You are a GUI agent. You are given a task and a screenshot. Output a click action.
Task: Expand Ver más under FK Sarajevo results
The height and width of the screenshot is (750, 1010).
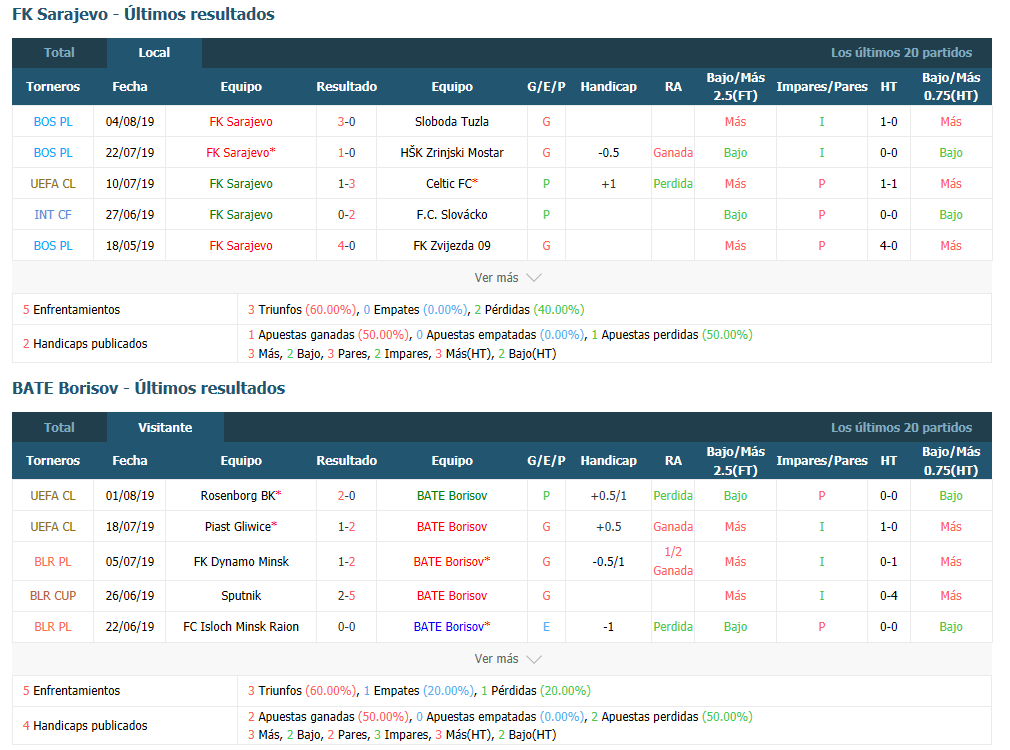click(507, 278)
